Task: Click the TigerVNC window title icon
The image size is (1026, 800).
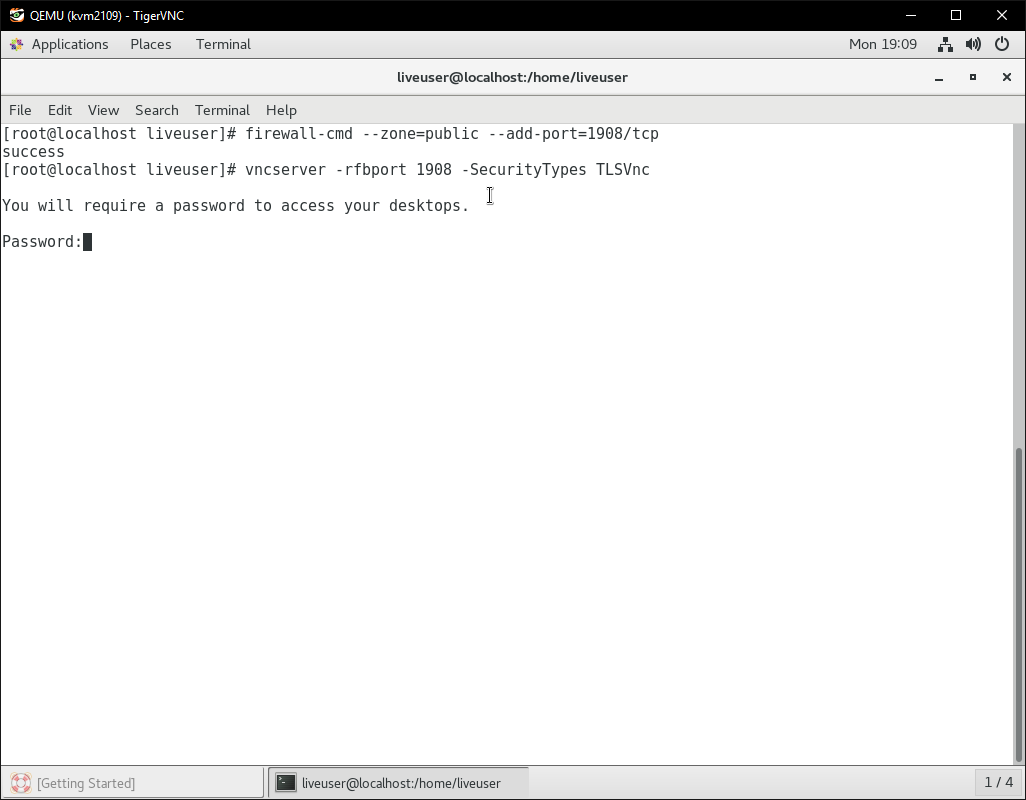Action: (16, 15)
